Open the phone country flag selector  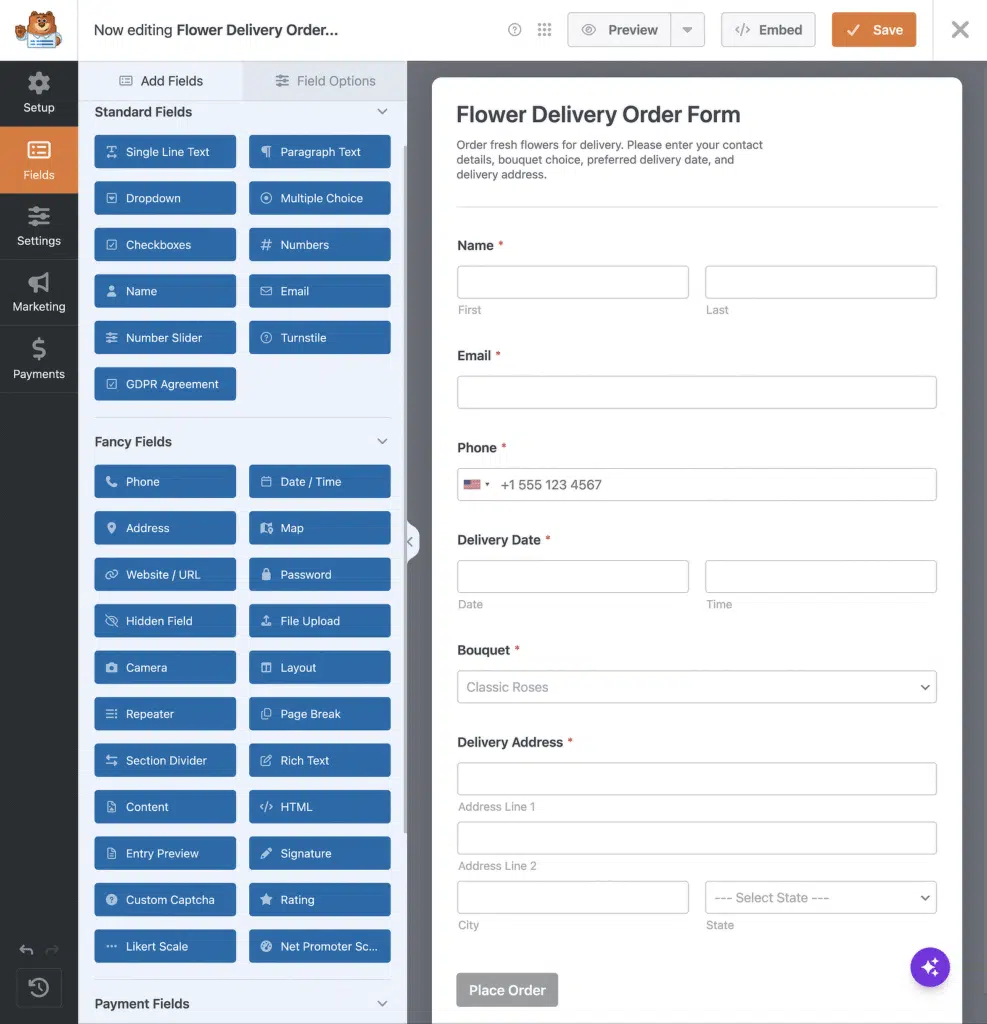476,485
